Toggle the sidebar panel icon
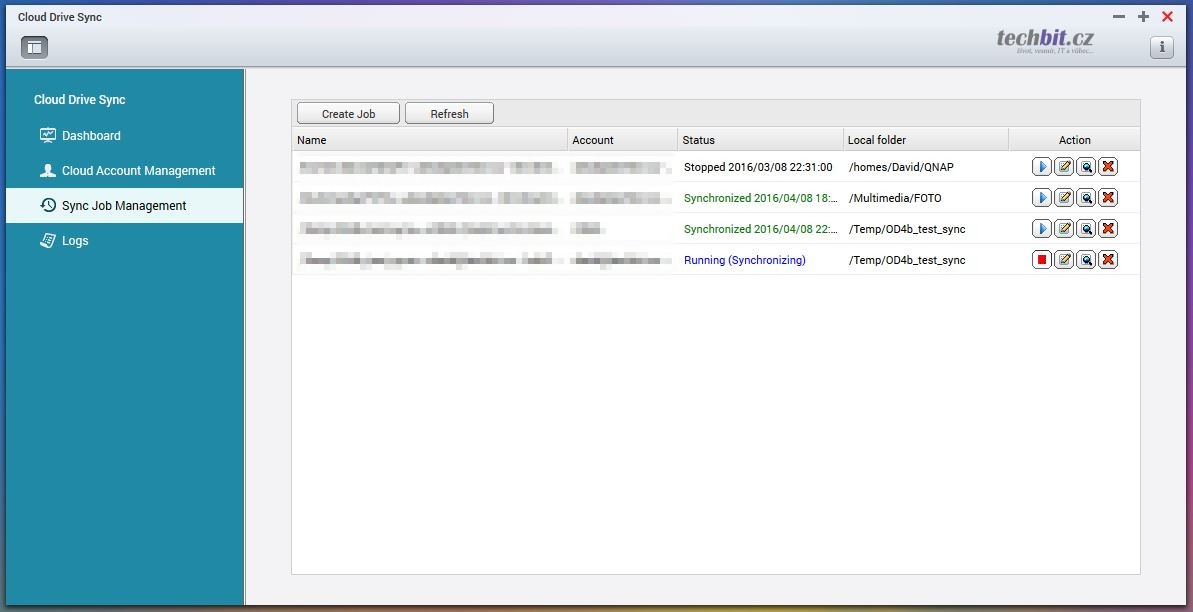Screen dimensions: 1193x612 click(34, 47)
